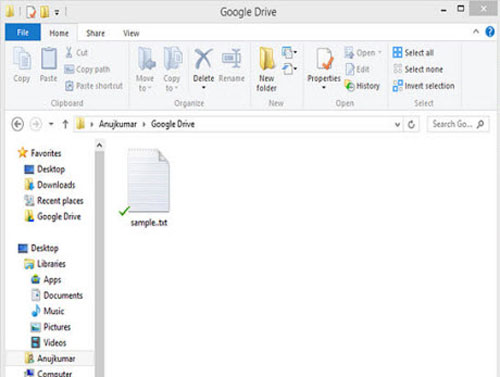Viewport: 500px width, 377px height.
Task: Collapse the ribbon with the caret
Action: pos(476,32)
